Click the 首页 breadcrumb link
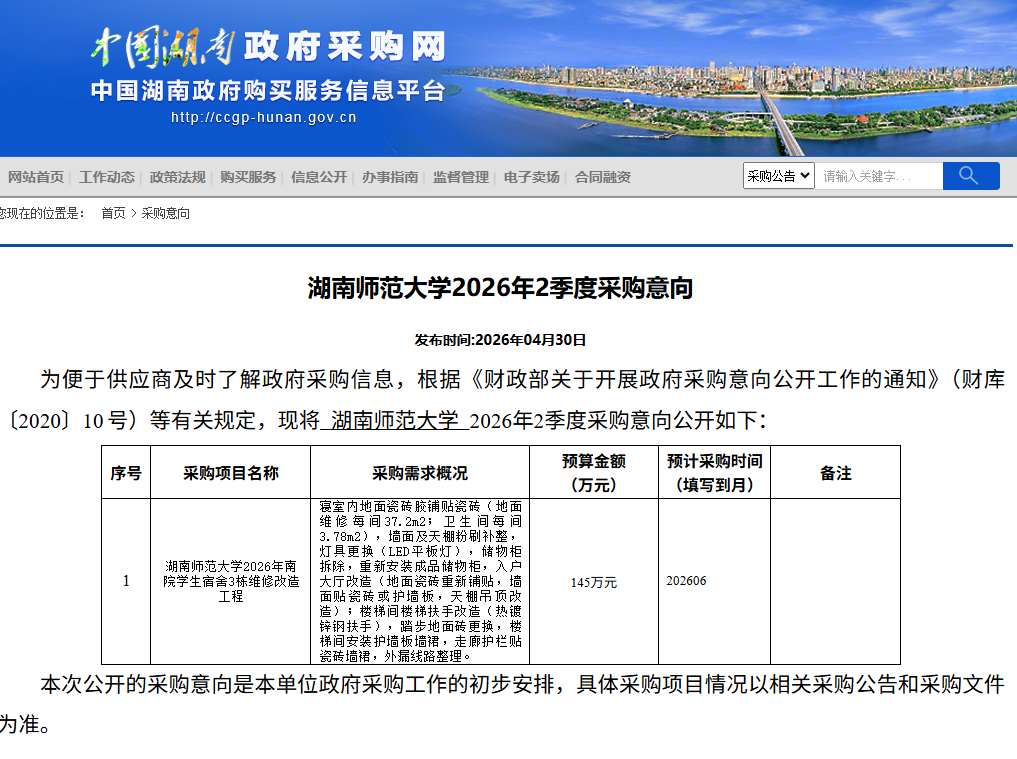The height and width of the screenshot is (759, 1017). coord(113,213)
